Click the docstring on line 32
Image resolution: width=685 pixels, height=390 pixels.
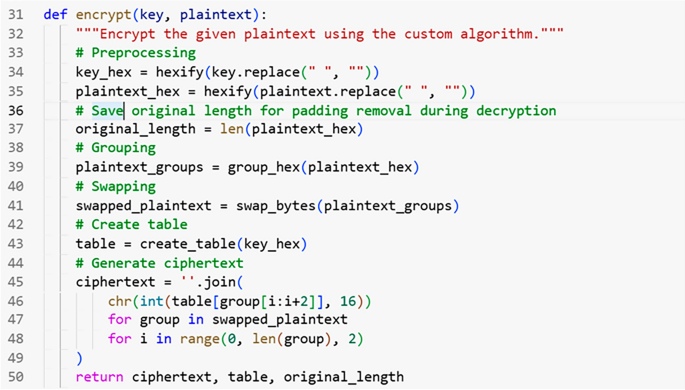(320, 34)
